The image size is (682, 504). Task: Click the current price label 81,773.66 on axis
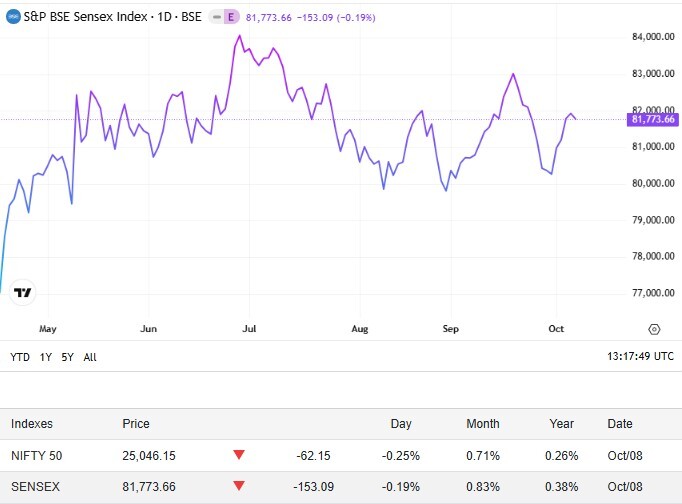(652, 120)
